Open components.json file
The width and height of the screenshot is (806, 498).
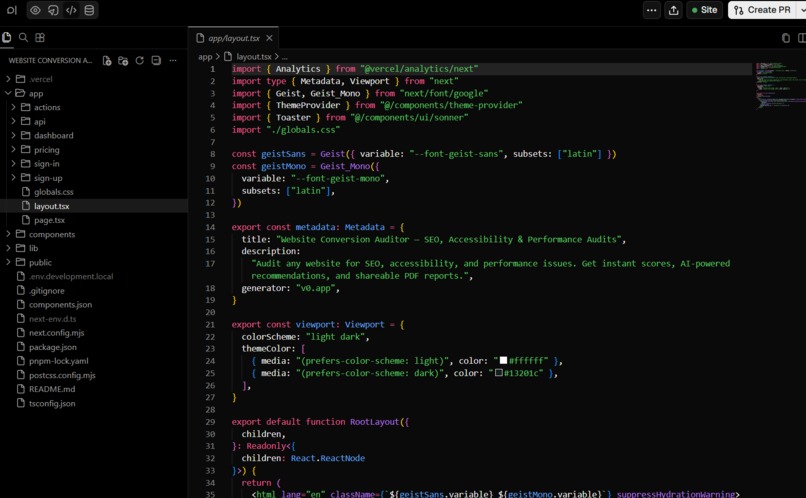click(x=60, y=305)
